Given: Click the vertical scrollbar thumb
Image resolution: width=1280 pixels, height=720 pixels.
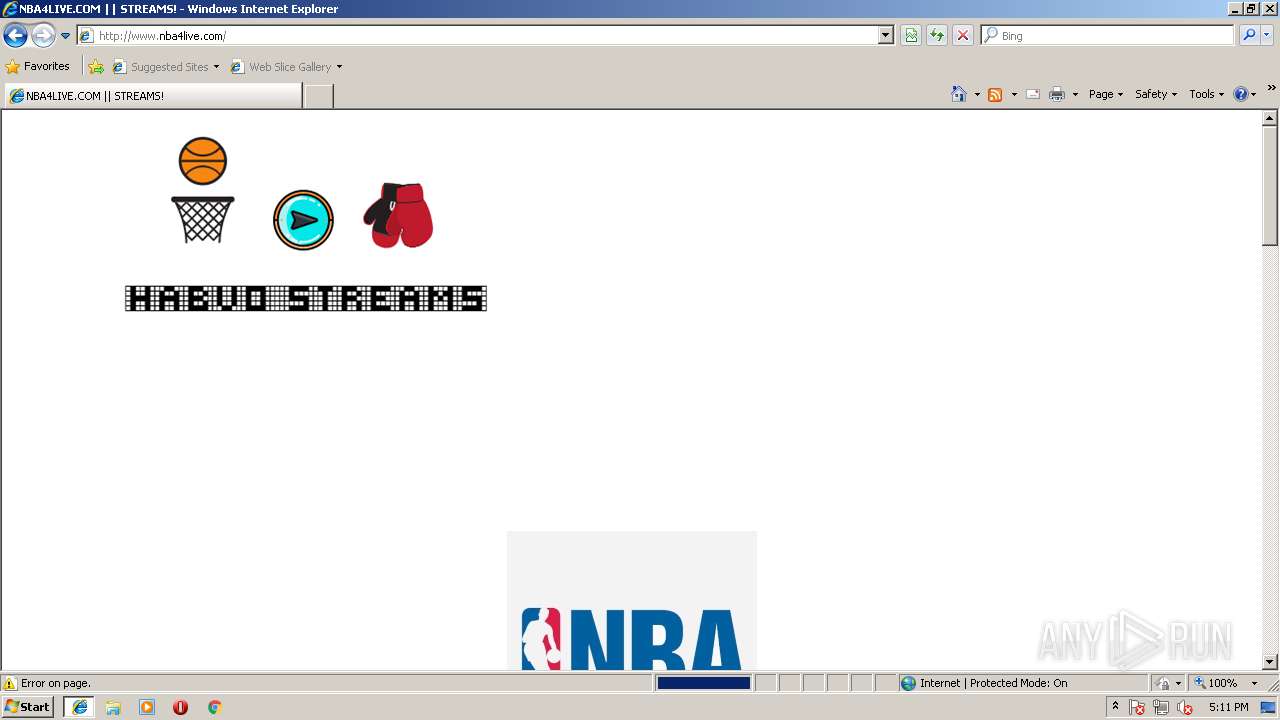Looking at the screenshot, I should coord(1270,186).
